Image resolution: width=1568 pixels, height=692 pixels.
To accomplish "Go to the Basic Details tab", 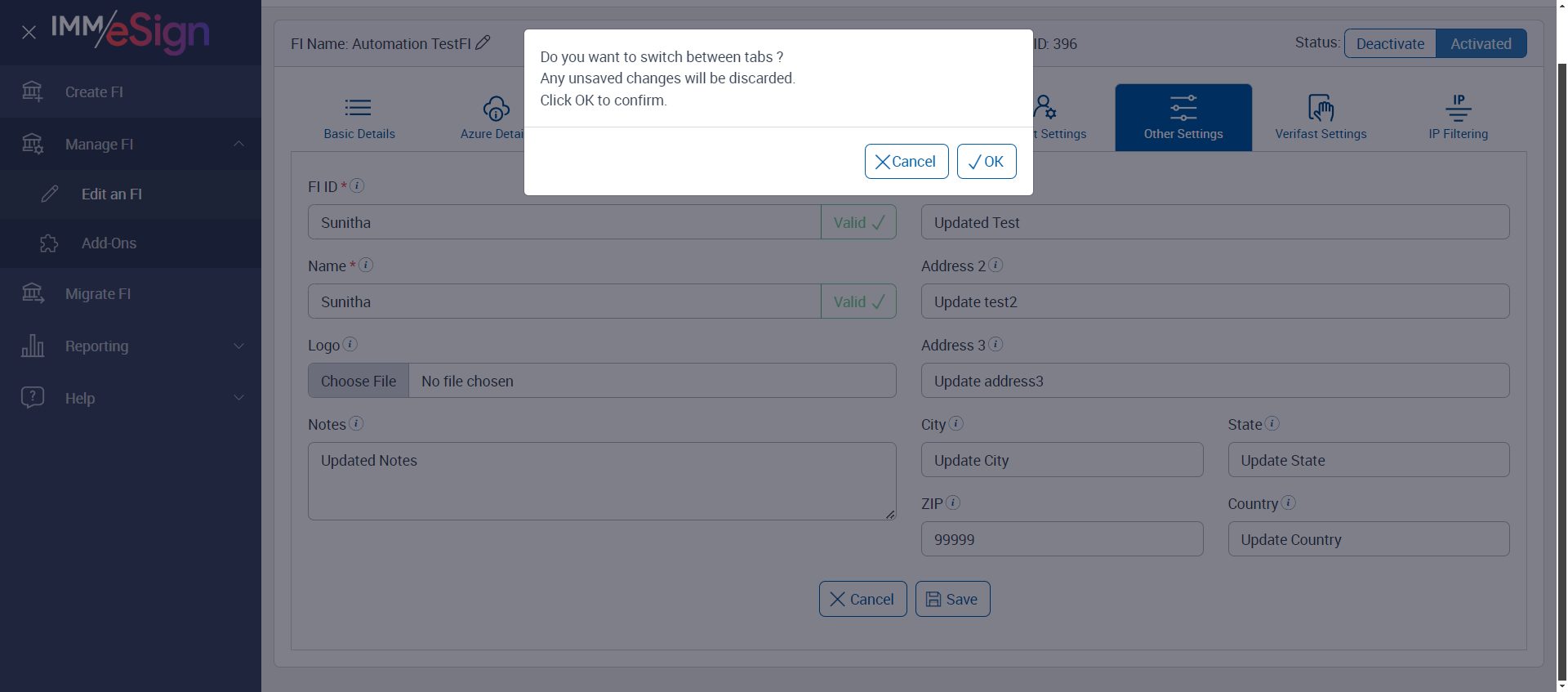I will pyautogui.click(x=359, y=118).
